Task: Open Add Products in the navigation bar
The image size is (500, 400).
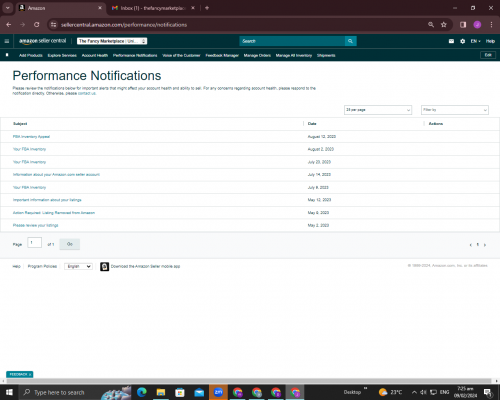Action: click(31, 55)
